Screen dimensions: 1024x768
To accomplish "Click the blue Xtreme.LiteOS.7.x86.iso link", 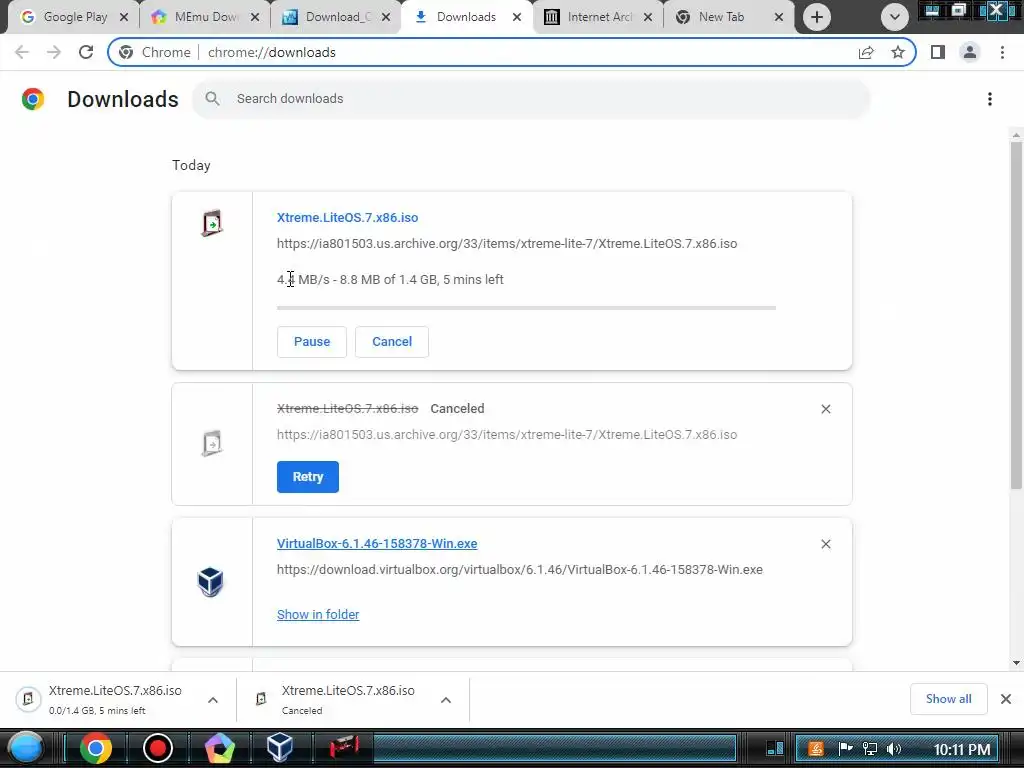I will click(347, 217).
